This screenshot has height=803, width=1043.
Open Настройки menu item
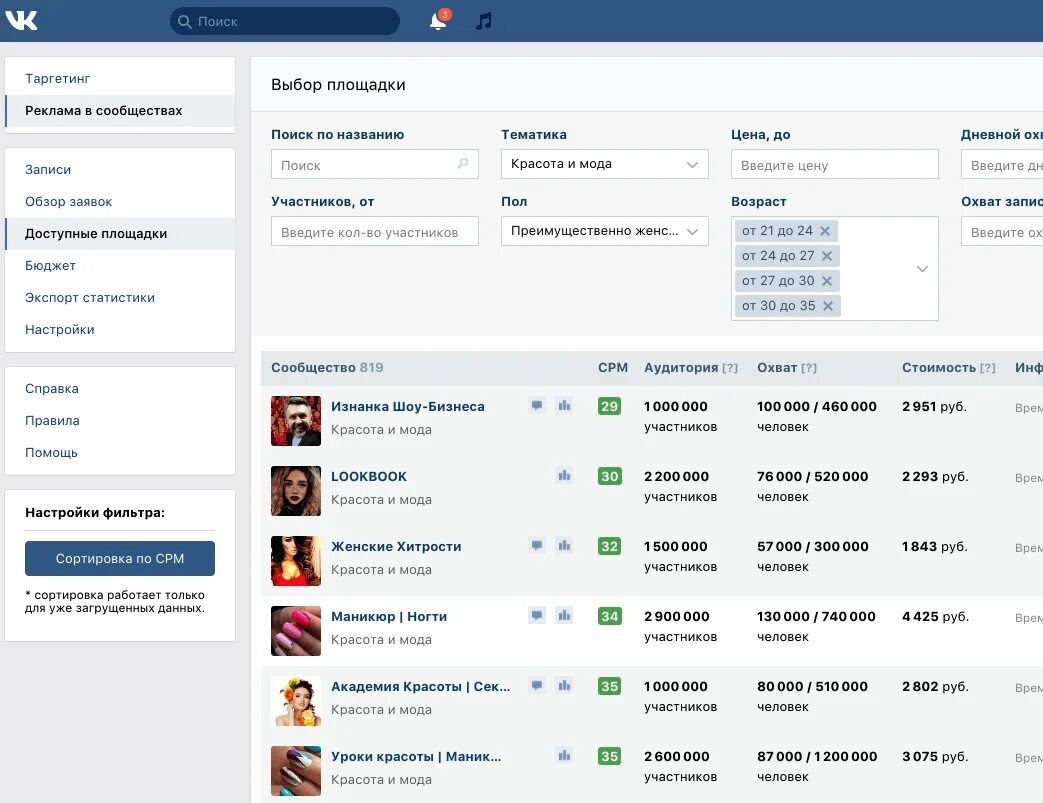coord(120,329)
